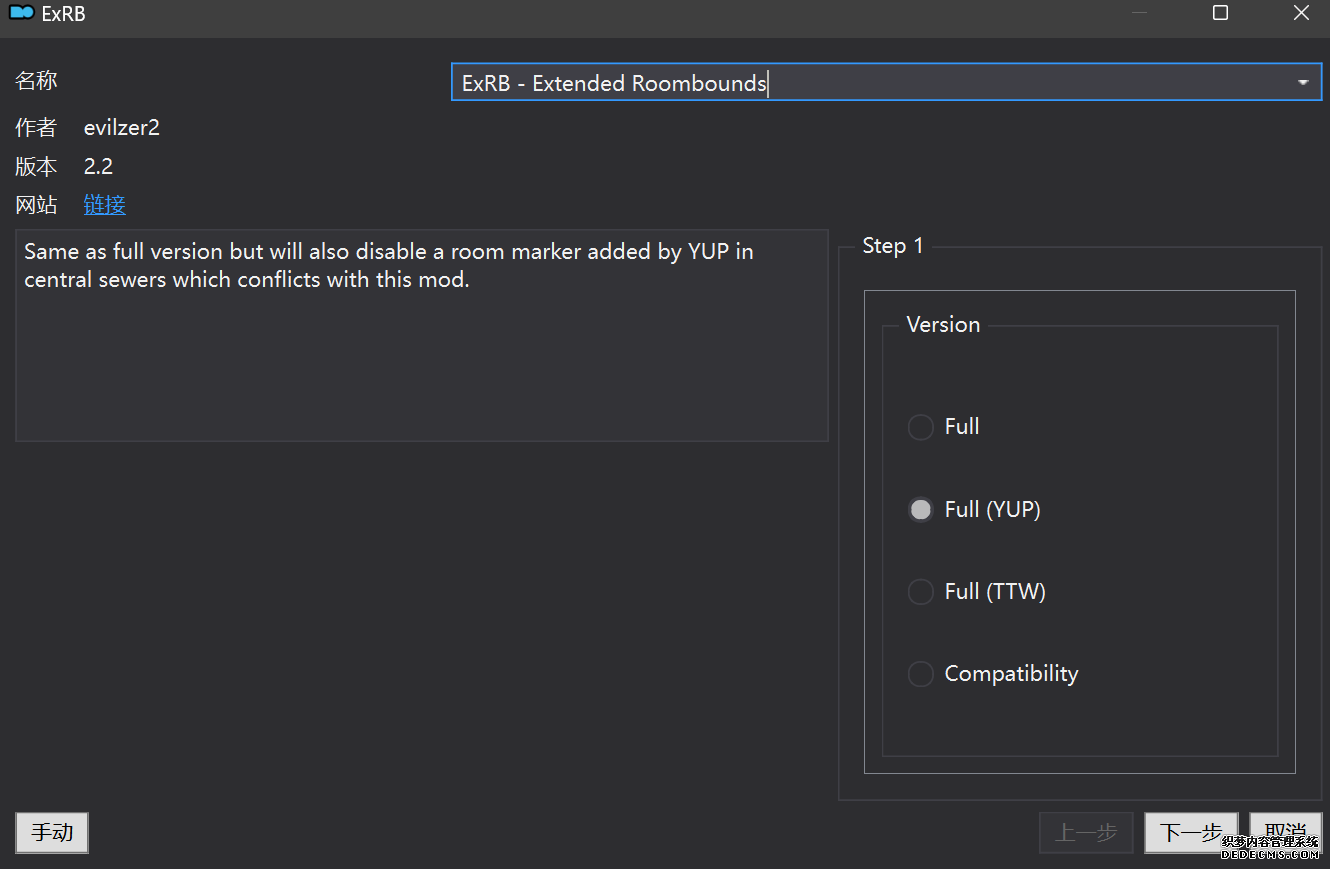
Task: Pick the Compatibility radio button
Action: point(920,674)
